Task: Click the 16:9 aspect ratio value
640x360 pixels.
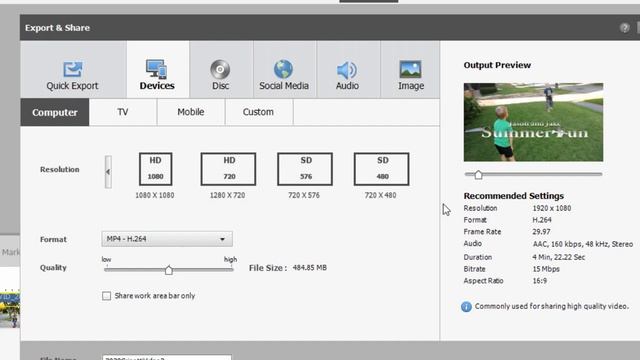Action: [539, 281]
